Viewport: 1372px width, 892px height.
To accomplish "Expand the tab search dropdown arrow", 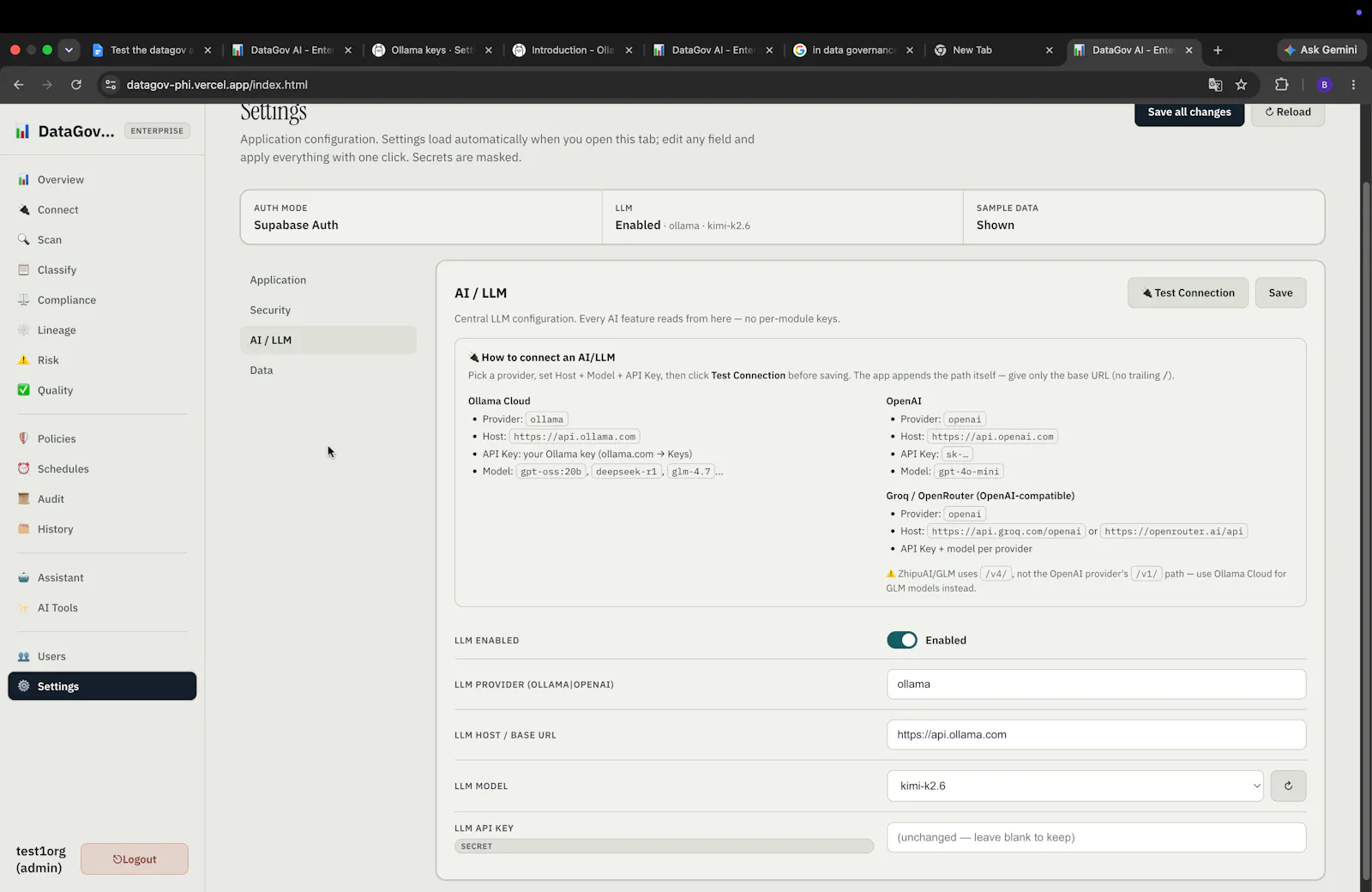I will coord(69,50).
